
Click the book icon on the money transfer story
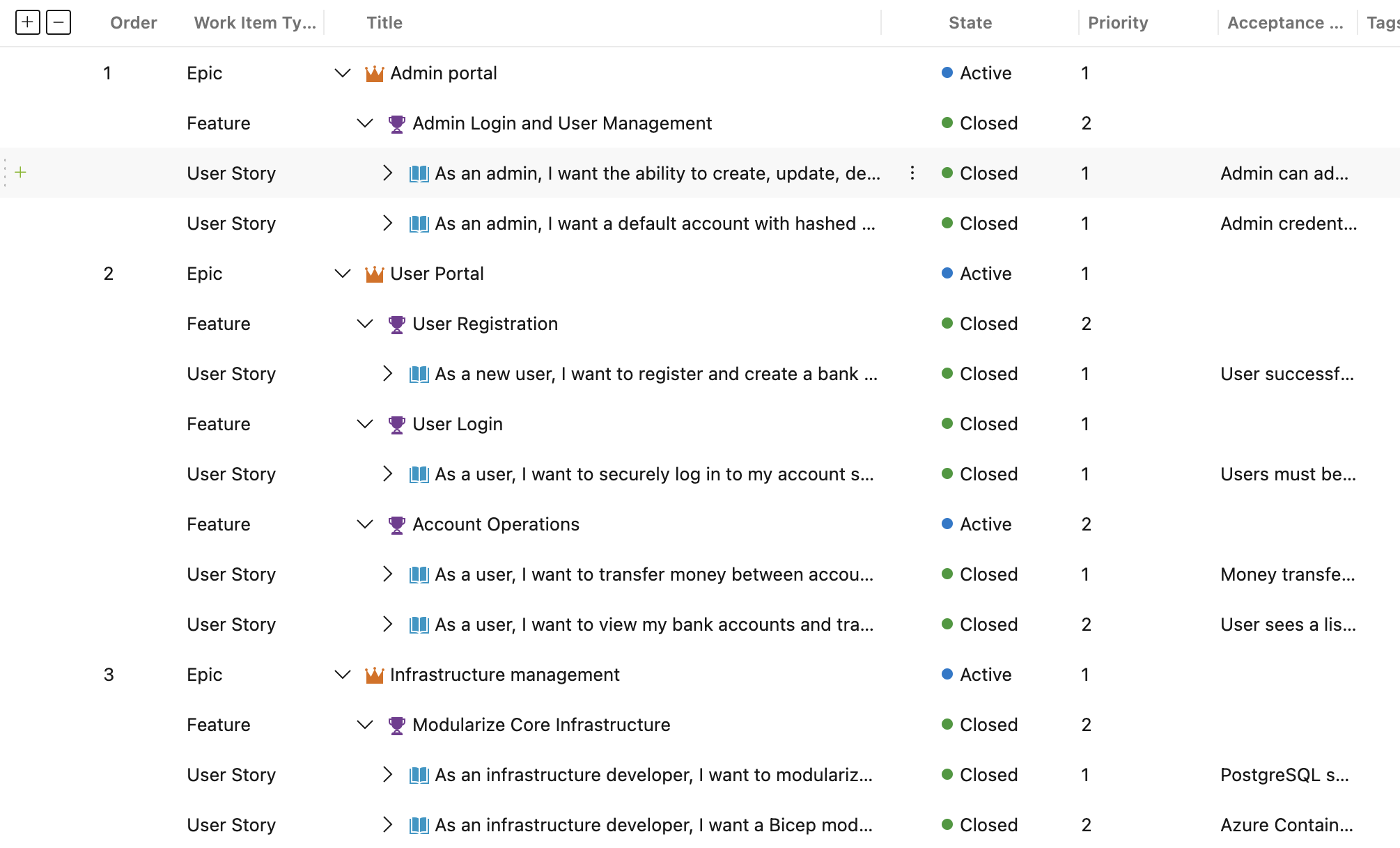(x=419, y=574)
